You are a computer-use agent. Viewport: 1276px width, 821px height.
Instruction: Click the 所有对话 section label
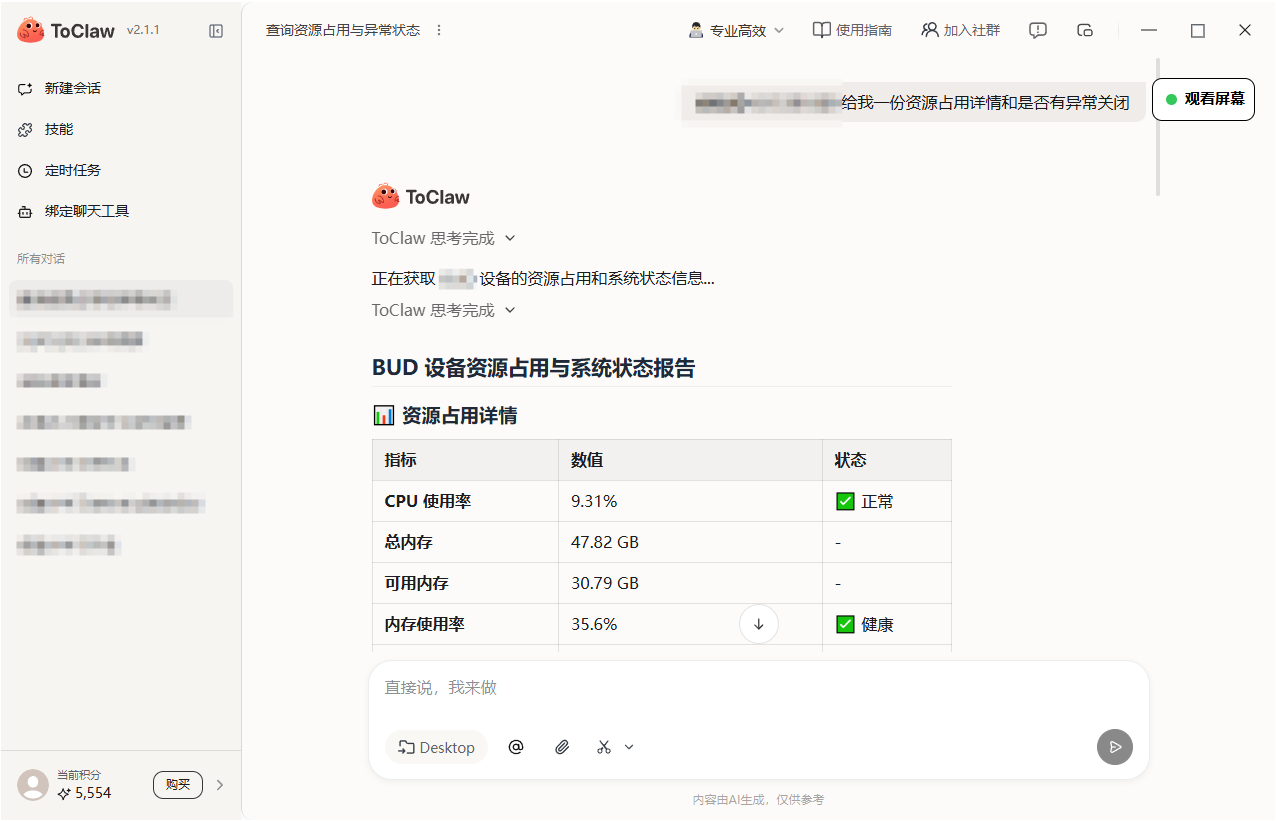tap(41, 259)
